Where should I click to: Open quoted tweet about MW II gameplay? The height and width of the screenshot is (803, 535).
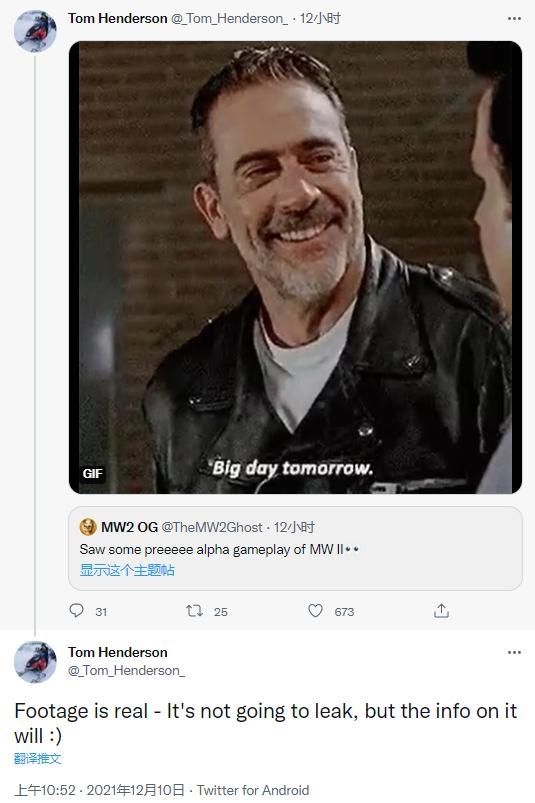tap(295, 548)
